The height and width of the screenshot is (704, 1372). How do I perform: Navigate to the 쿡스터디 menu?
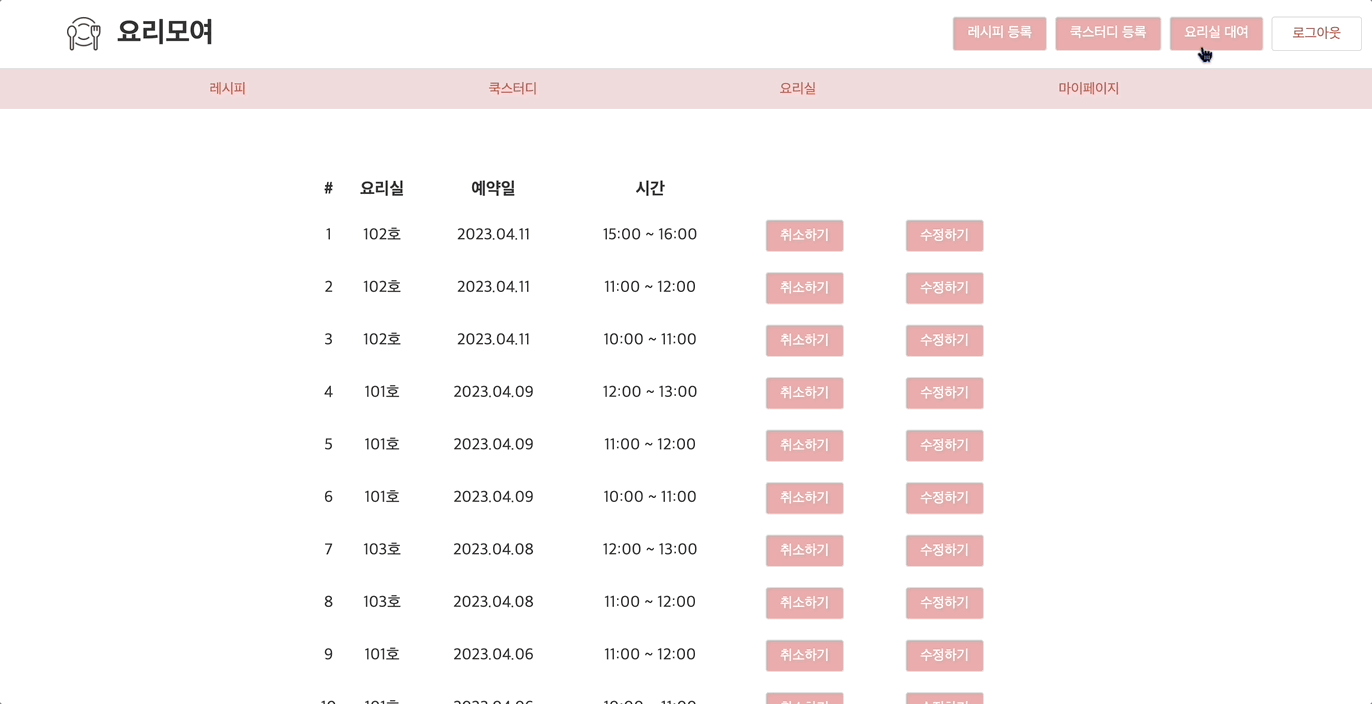pos(512,88)
